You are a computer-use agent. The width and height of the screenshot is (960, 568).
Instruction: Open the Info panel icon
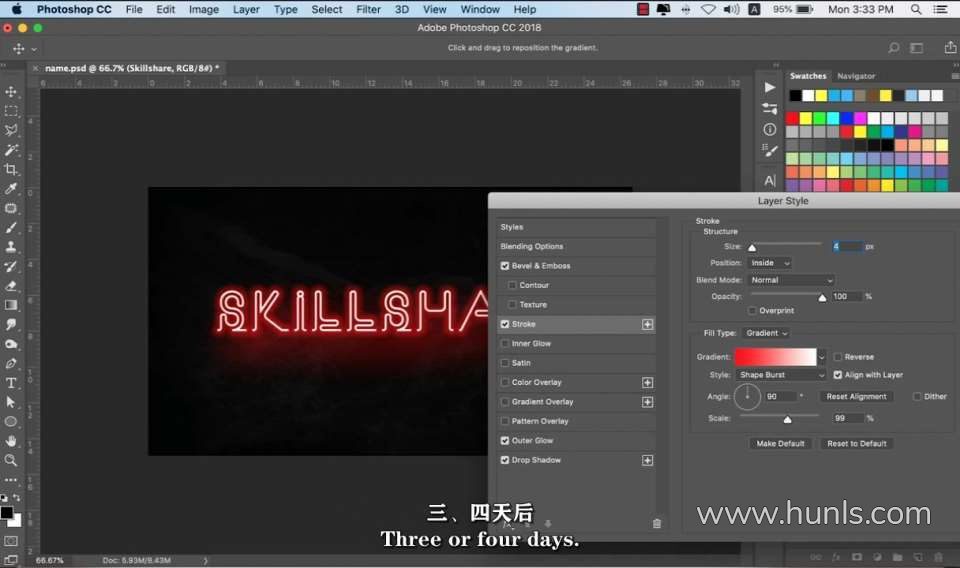[770, 129]
